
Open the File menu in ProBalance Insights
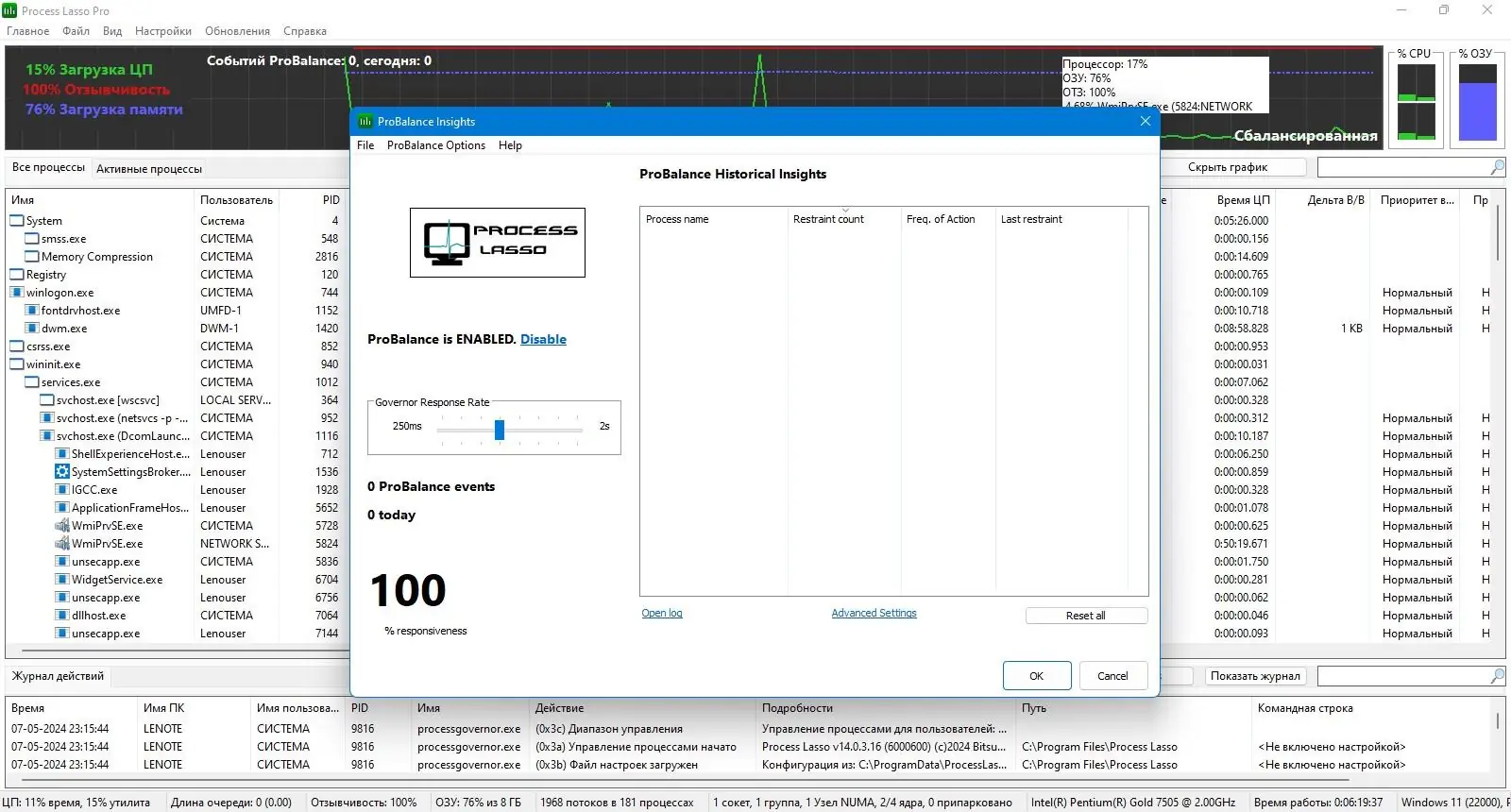pos(365,145)
